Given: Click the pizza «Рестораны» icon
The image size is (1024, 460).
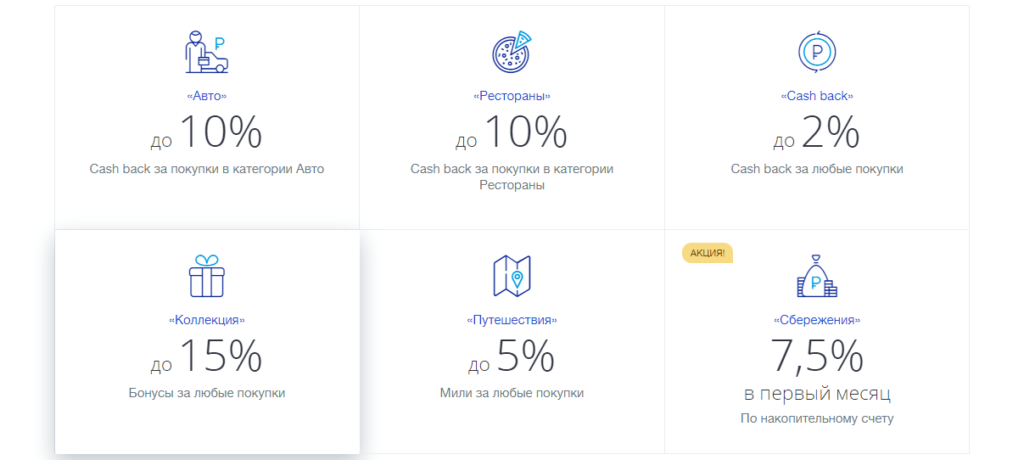Looking at the screenshot, I should (x=511, y=51).
